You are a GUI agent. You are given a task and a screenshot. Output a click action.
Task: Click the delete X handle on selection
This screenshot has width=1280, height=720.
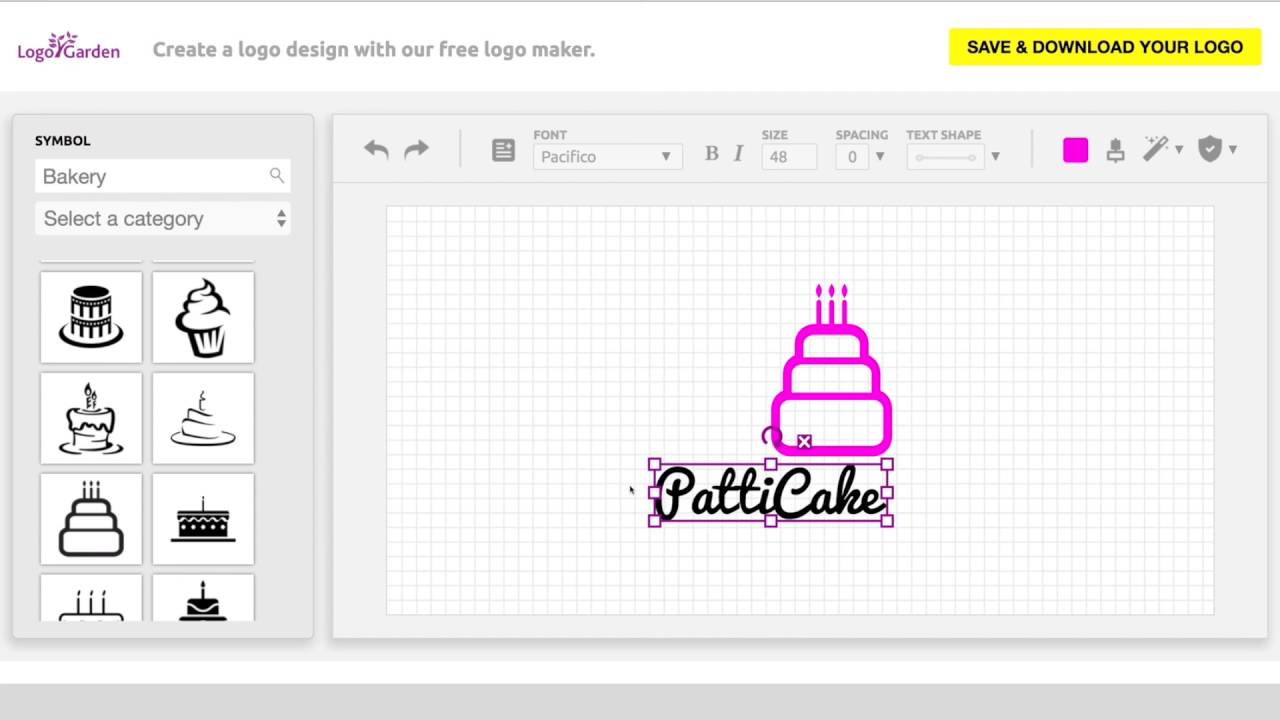804,441
